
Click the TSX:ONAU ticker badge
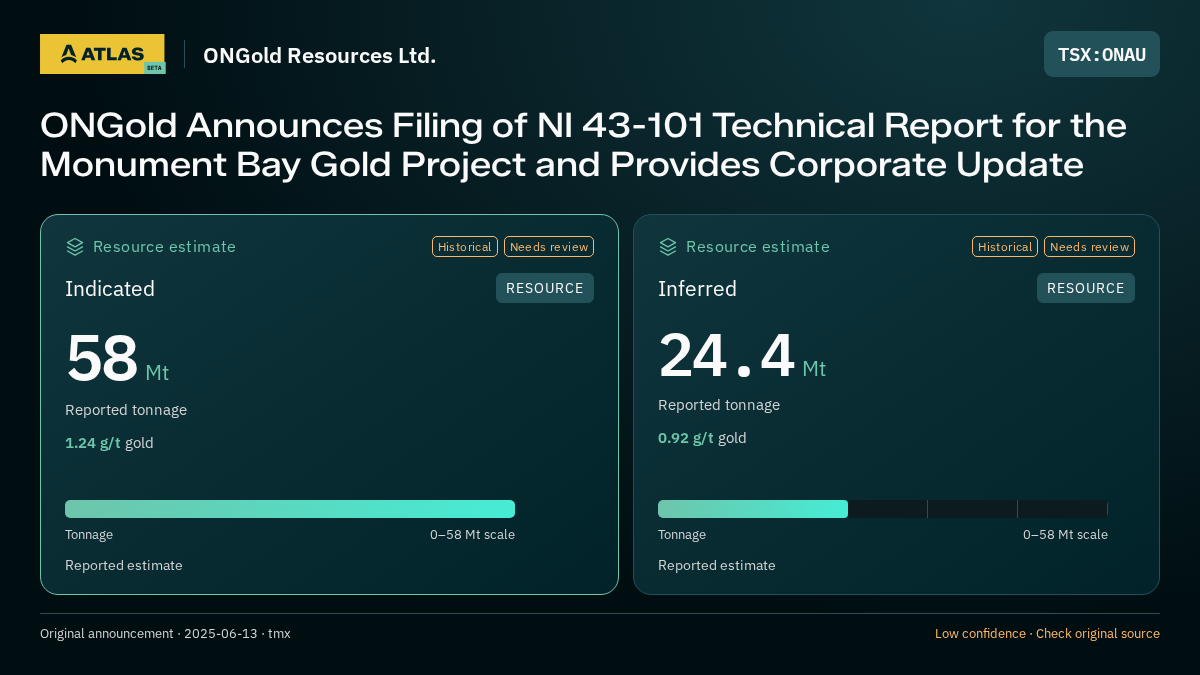tap(1102, 54)
